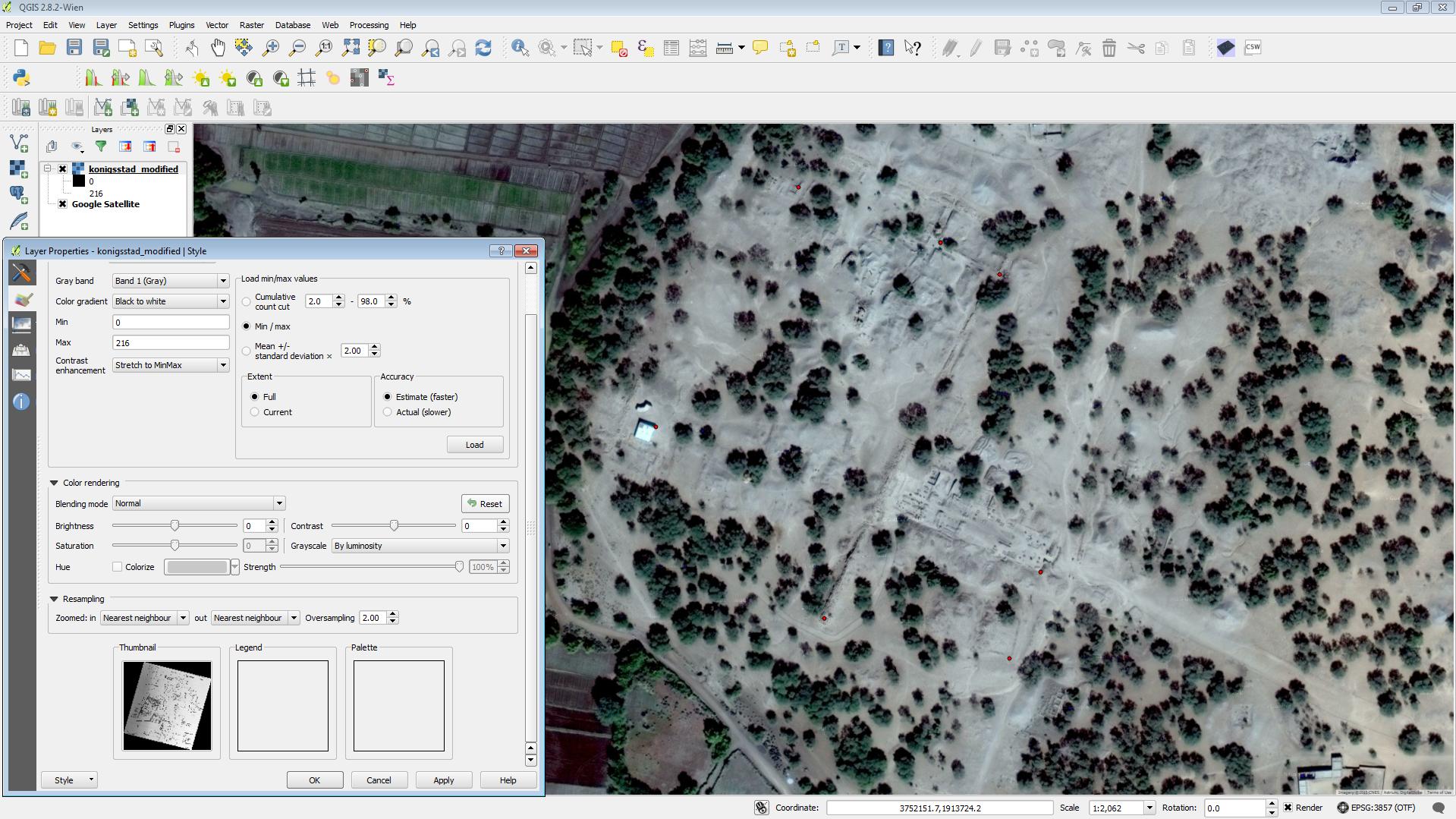Open the Zoomed out resampling dropdown
Screen dimensions: 1456x819
[x=255, y=618]
